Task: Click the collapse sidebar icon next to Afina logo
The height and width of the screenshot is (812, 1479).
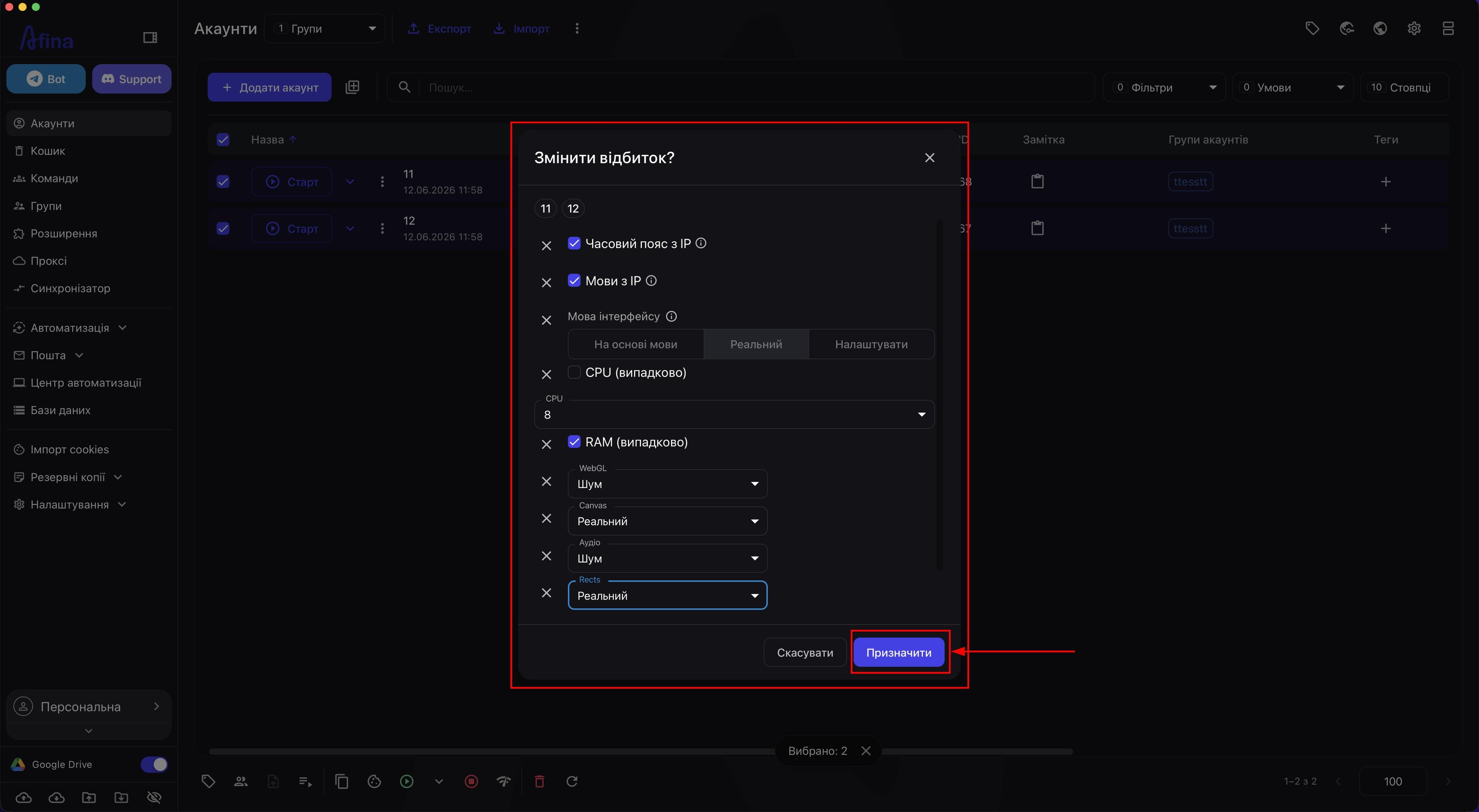Action: (x=150, y=38)
